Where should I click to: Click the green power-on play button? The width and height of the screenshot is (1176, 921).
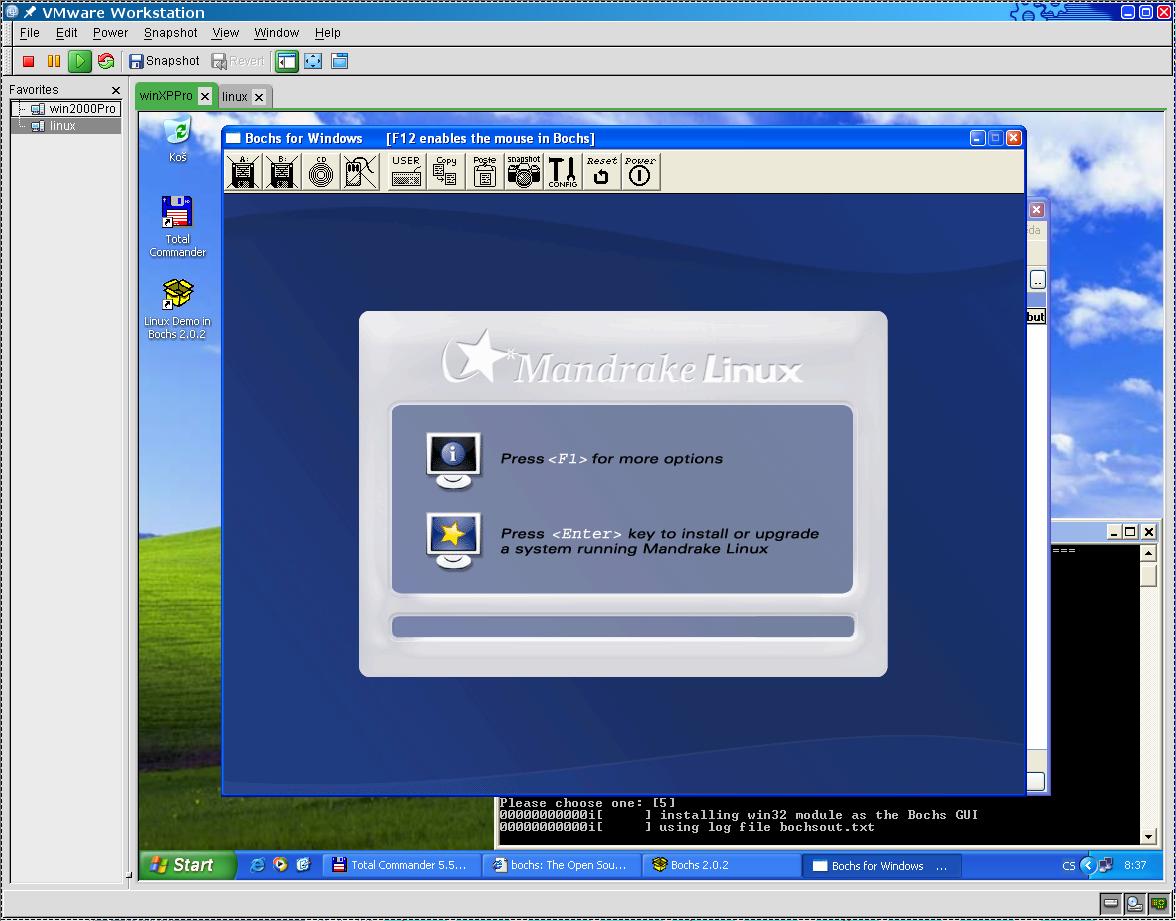coord(80,62)
